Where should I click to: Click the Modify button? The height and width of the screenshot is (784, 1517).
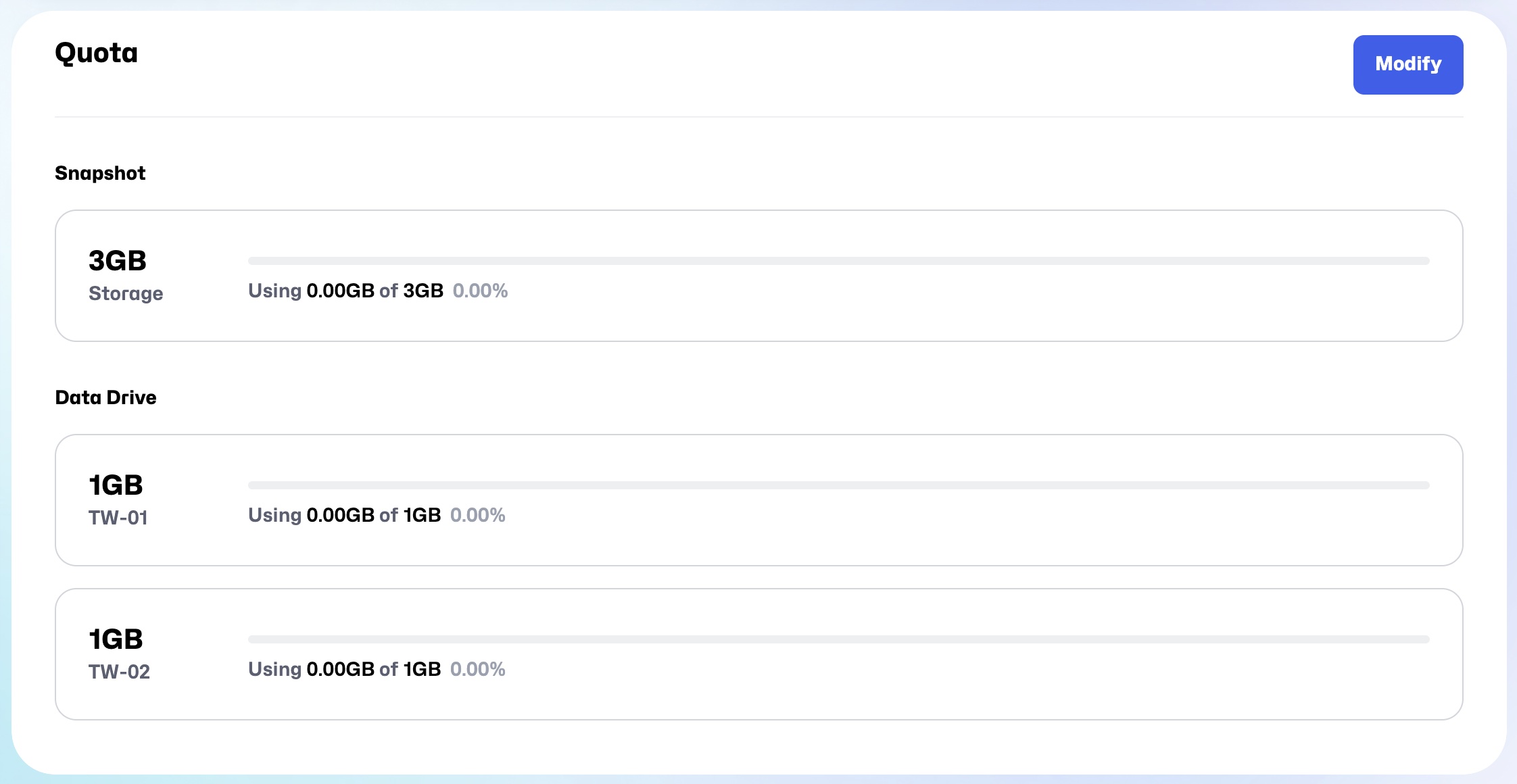(1407, 64)
